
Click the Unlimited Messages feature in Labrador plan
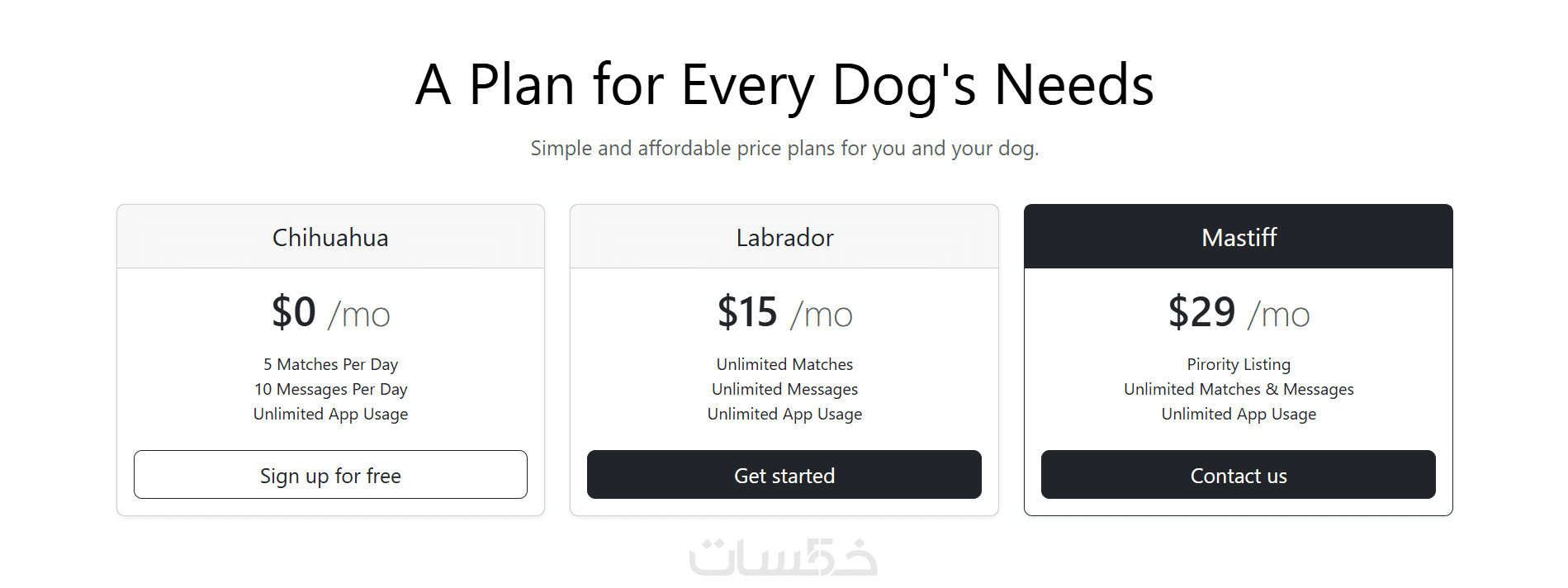pyautogui.click(x=784, y=389)
